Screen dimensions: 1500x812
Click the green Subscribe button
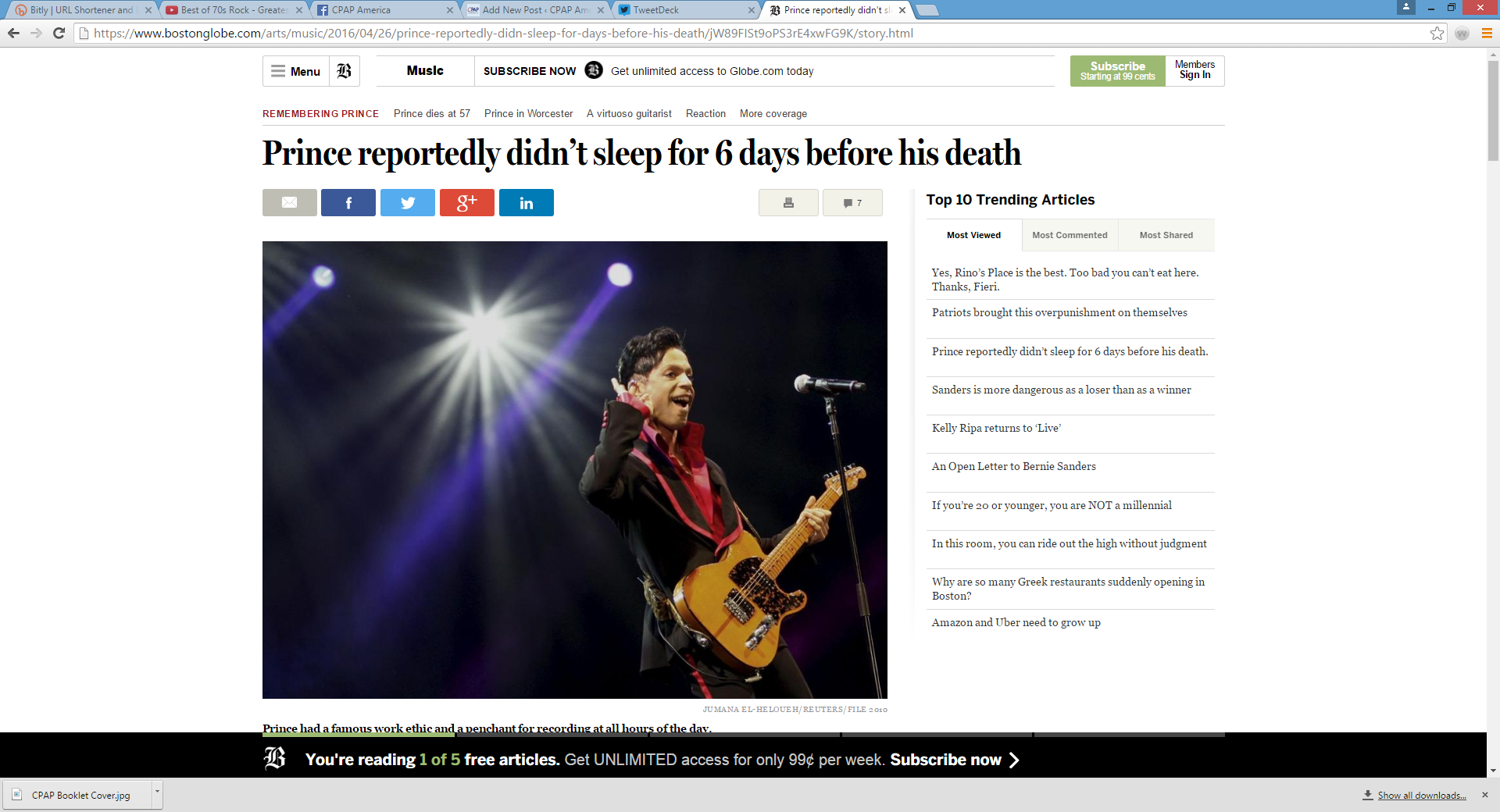pos(1117,71)
